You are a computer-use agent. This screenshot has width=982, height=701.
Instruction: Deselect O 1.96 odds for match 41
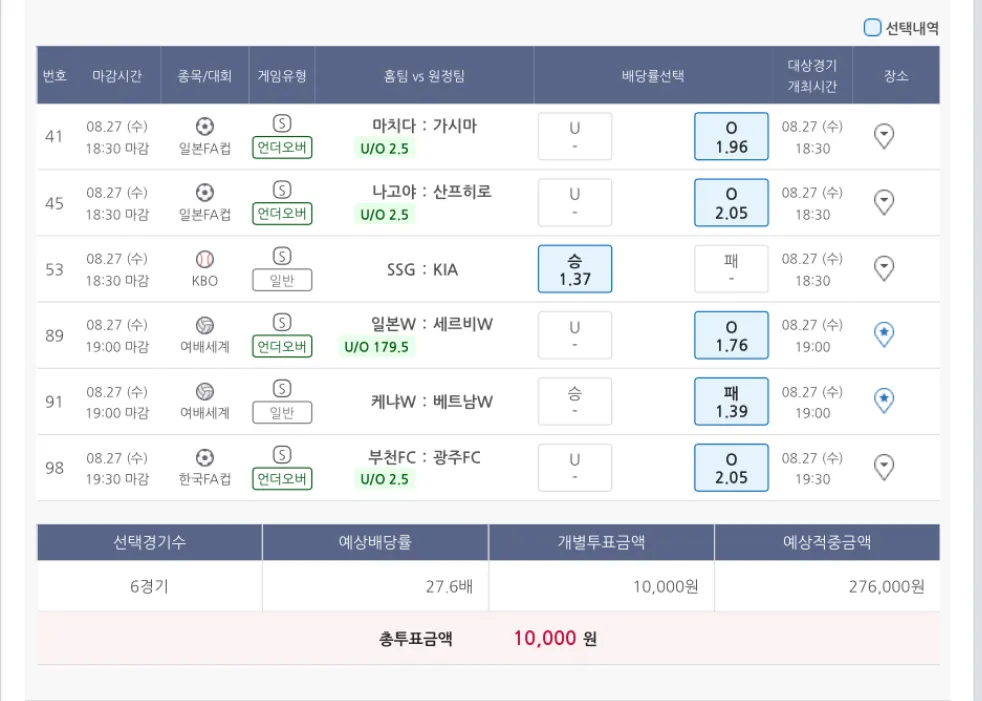731,137
